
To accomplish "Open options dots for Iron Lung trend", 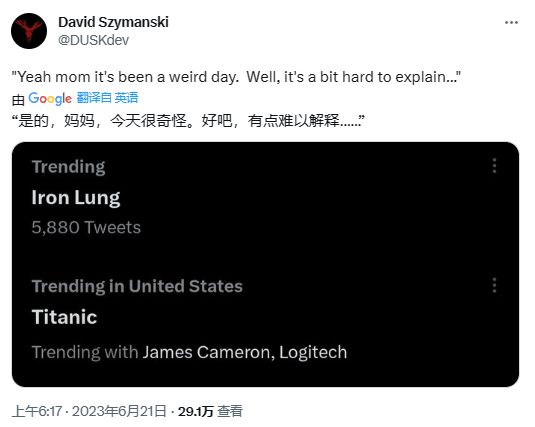I will pos(494,166).
